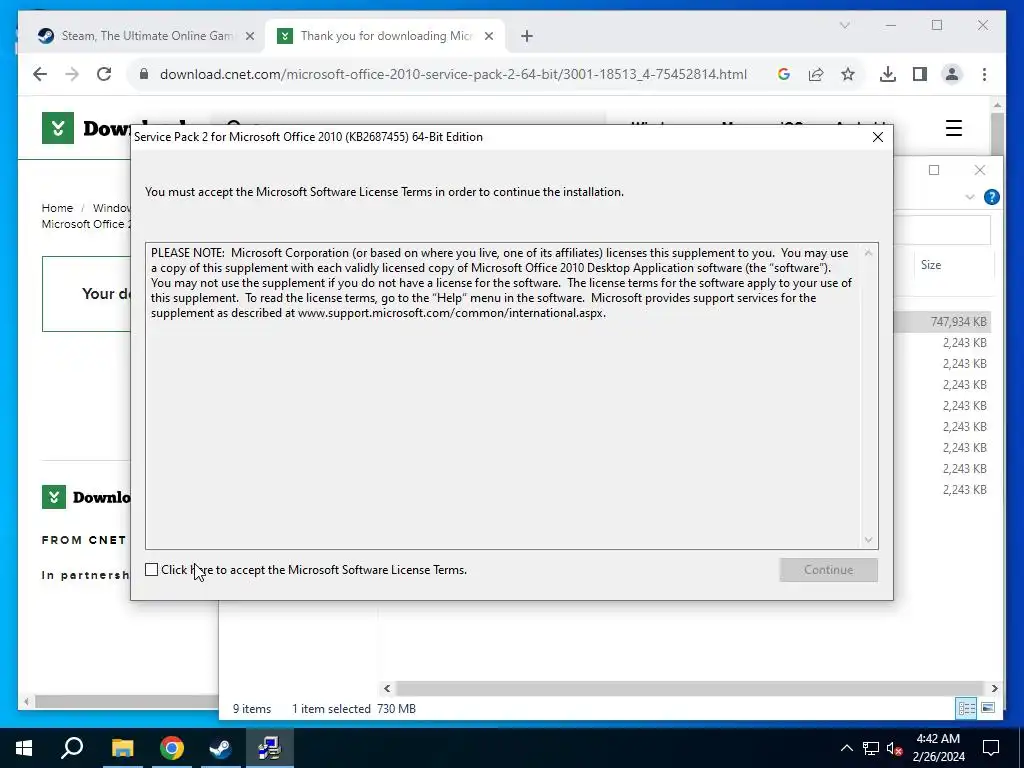This screenshot has width=1024, height=768.
Task: Close the Service Pack 2 installer dialog
Action: (x=878, y=136)
